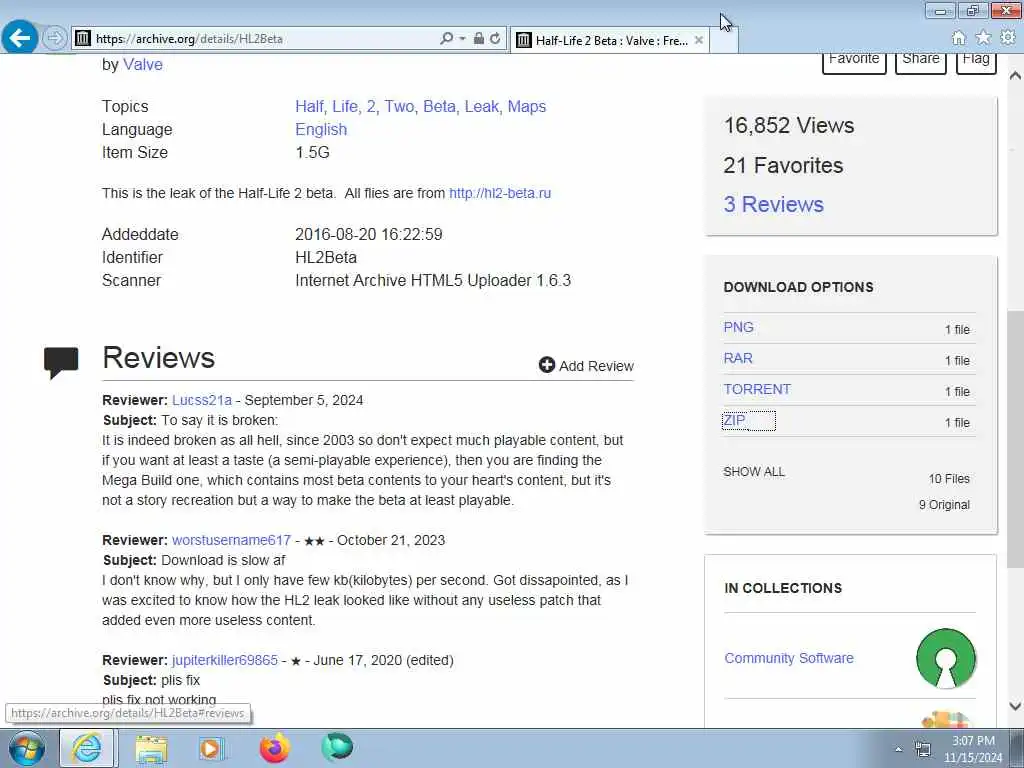Click the '21 Favorites' text
The width and height of the screenshot is (1024, 768).
click(783, 165)
